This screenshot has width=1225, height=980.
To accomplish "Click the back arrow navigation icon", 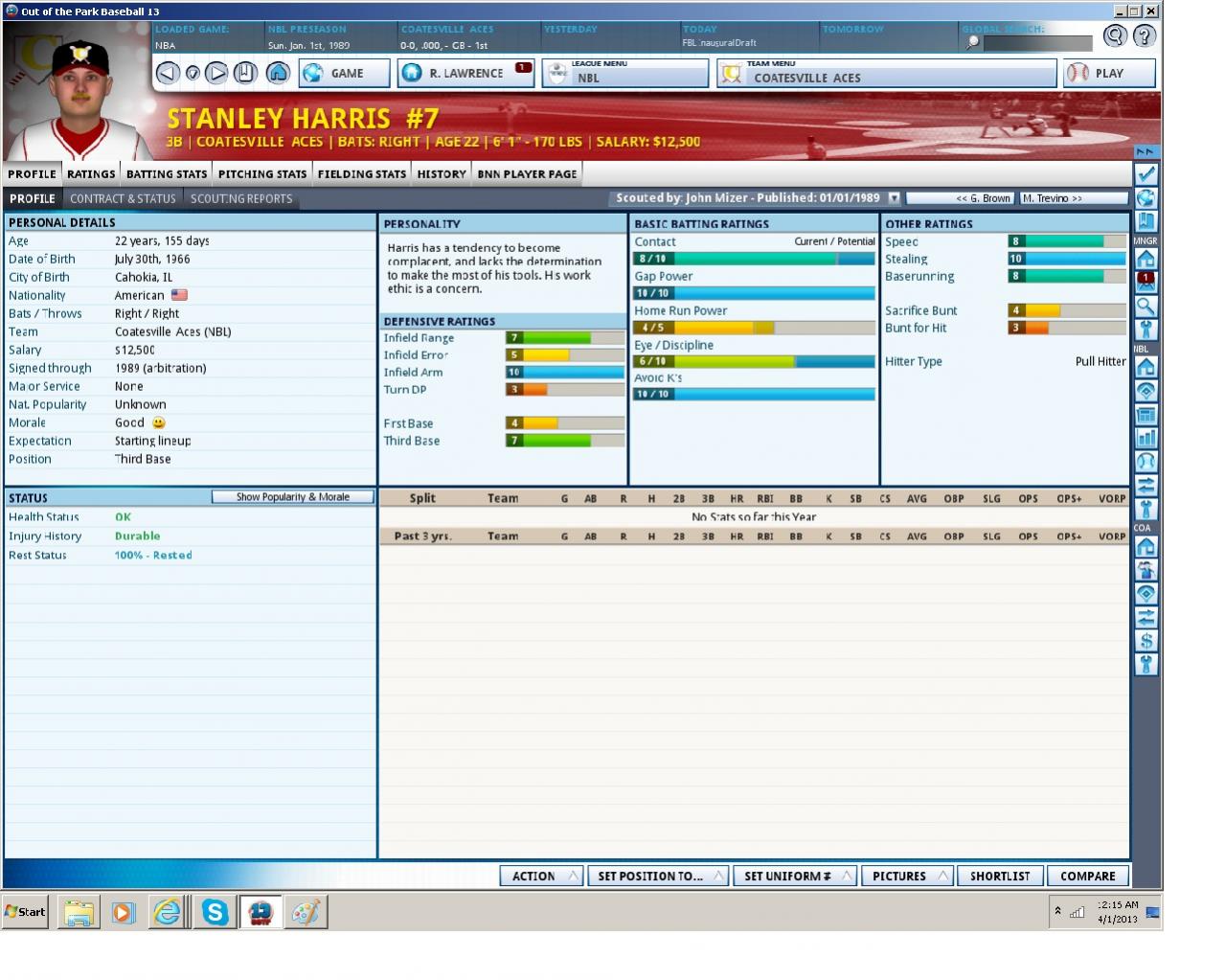I will [168, 73].
